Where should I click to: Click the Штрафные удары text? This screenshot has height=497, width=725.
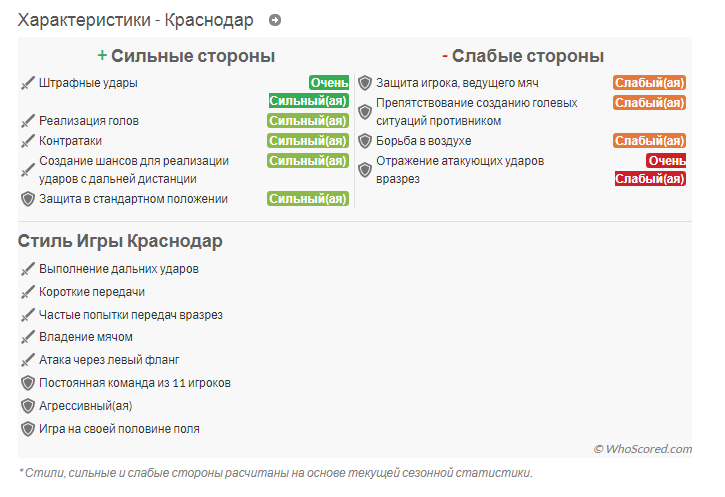(88, 83)
